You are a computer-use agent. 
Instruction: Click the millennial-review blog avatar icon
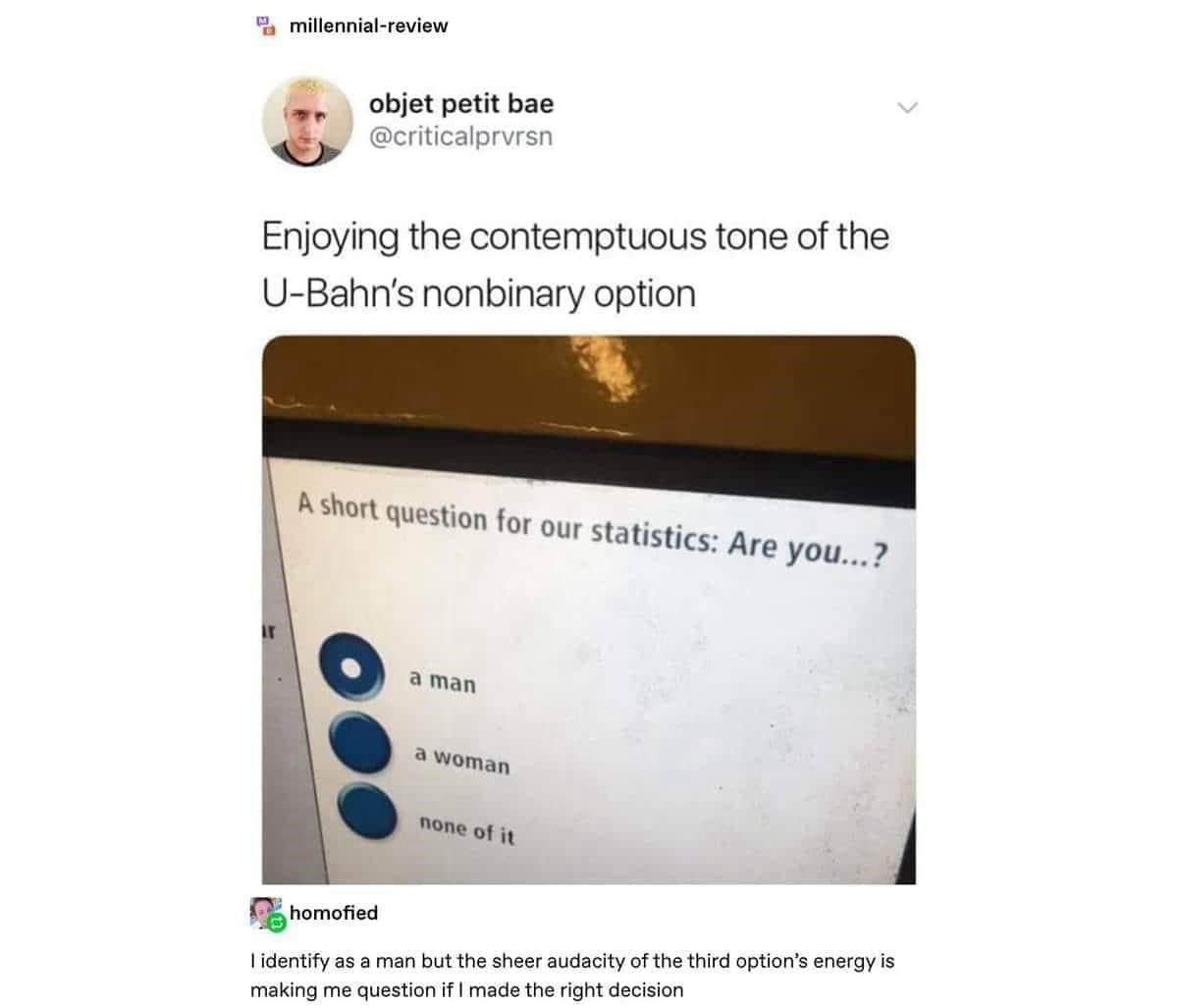point(264,26)
